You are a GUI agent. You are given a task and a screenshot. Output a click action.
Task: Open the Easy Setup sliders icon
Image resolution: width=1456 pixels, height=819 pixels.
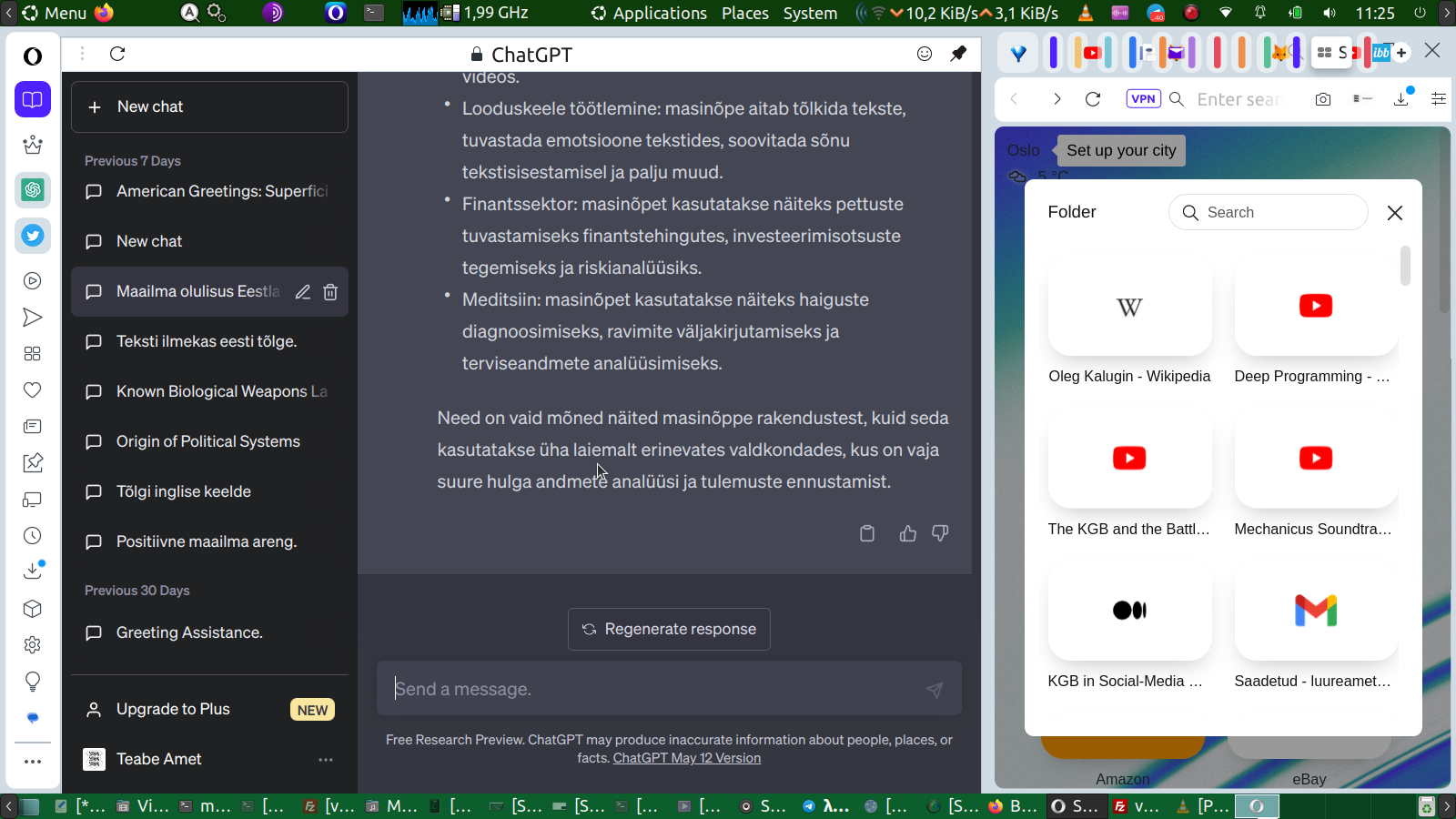pos(1439,99)
